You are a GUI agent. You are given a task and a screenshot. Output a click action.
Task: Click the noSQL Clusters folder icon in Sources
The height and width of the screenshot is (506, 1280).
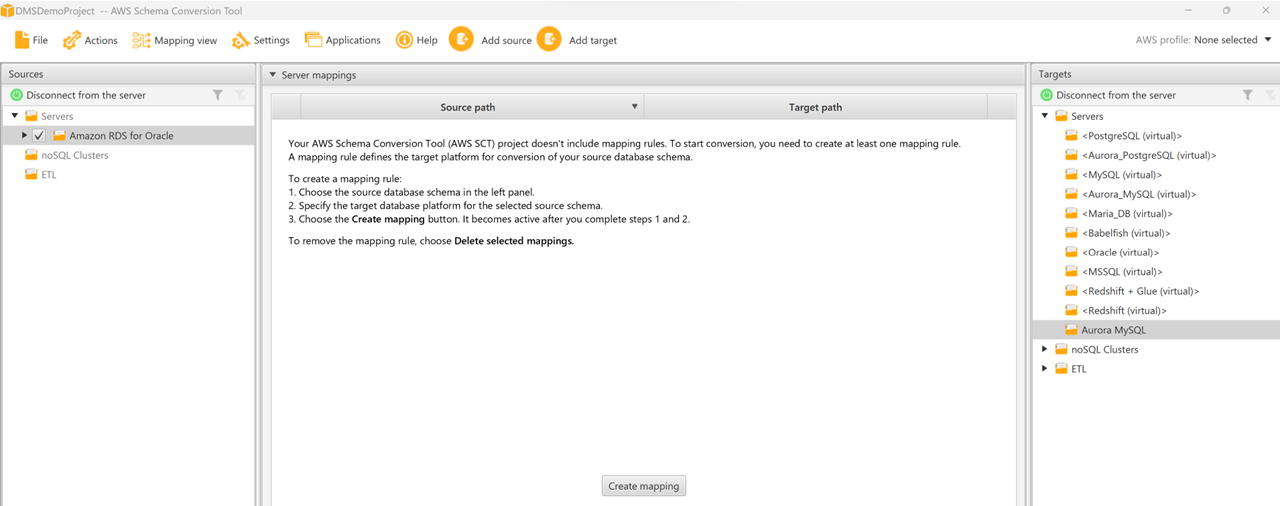[x=31, y=155]
